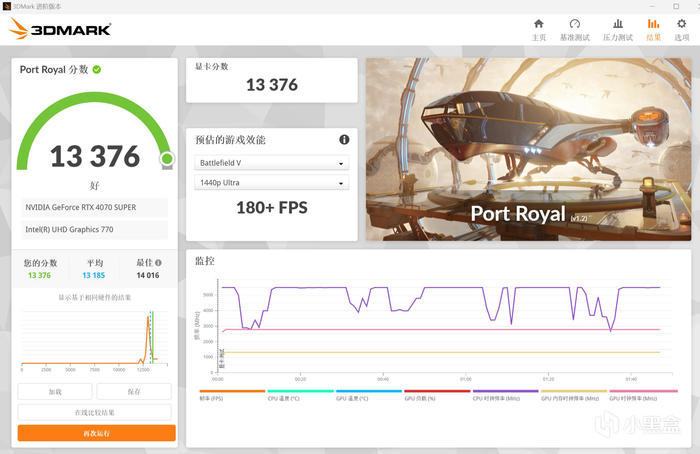The width and height of the screenshot is (700, 454).
Task: Click the 监控 section heading
Action: tap(204, 261)
